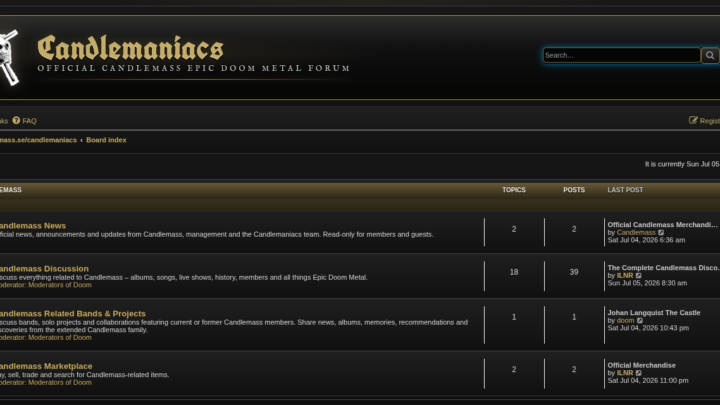Click date Sun Jul 05, 2026 8:30 am

647,283
